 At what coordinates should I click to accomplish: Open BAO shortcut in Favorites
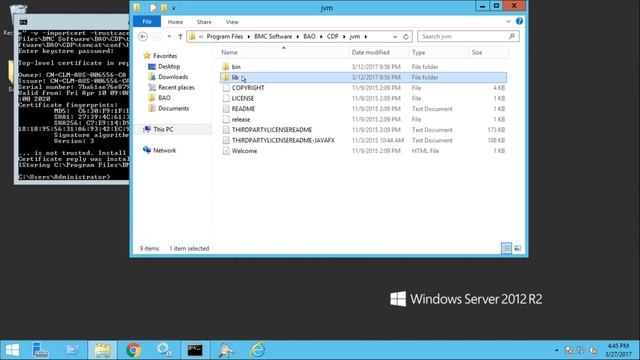point(164,98)
